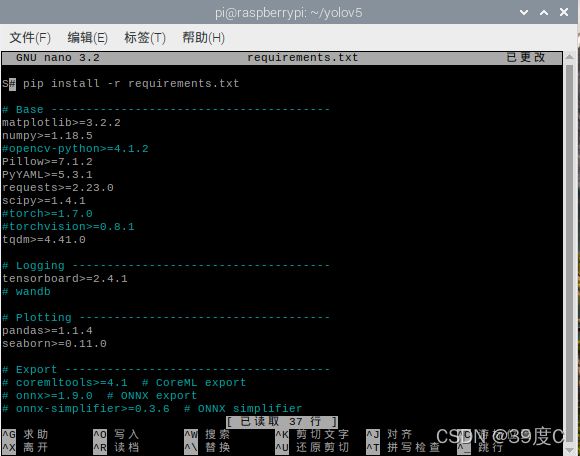Click the ^X 离开 shortcut label
Viewport: 580px width, 456px height.
tap(25, 448)
